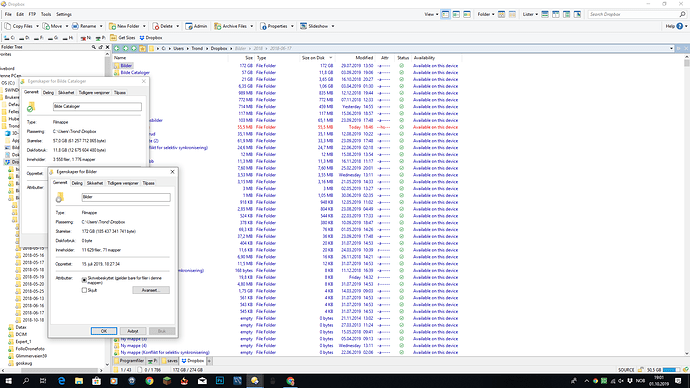690x388 pixels.
Task: Toggle the Skrivebeskyttet checkbox in Bilder properties
Action: pyautogui.click(x=84, y=280)
